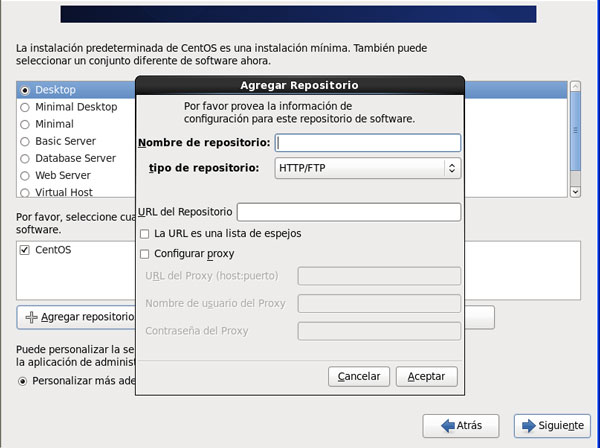The height and width of the screenshot is (448, 600).
Task: Click the URL del Repositorio text field
Action: (348, 212)
